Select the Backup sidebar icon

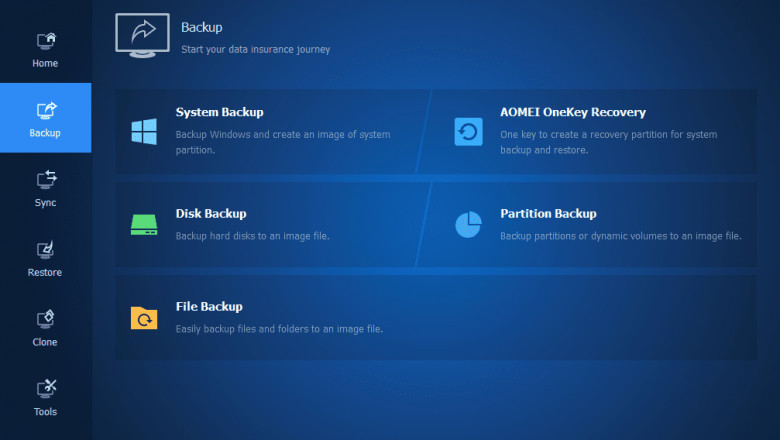pos(46,110)
